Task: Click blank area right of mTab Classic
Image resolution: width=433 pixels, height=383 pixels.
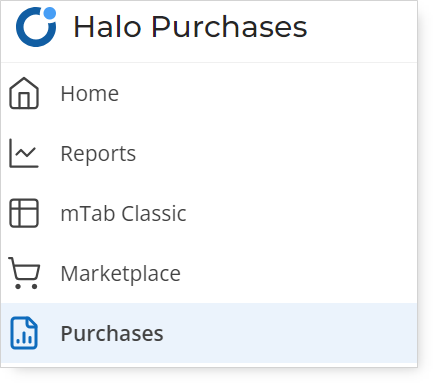Action: tap(300, 213)
